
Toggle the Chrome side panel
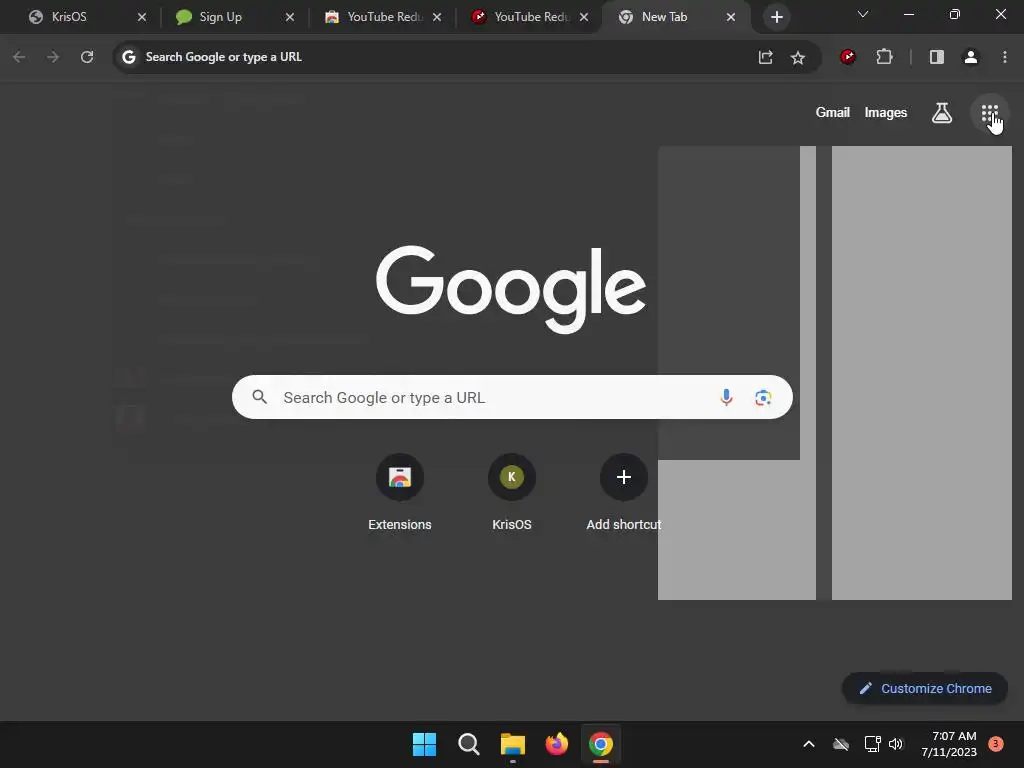pyautogui.click(x=936, y=57)
